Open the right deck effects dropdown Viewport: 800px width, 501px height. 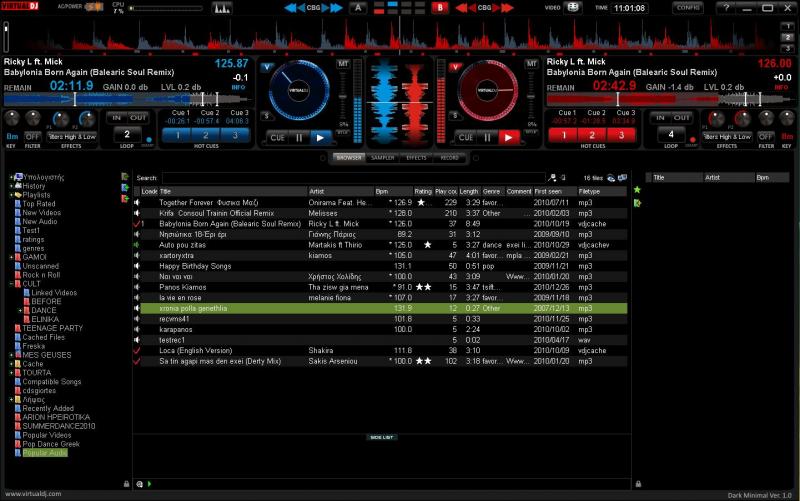point(727,137)
